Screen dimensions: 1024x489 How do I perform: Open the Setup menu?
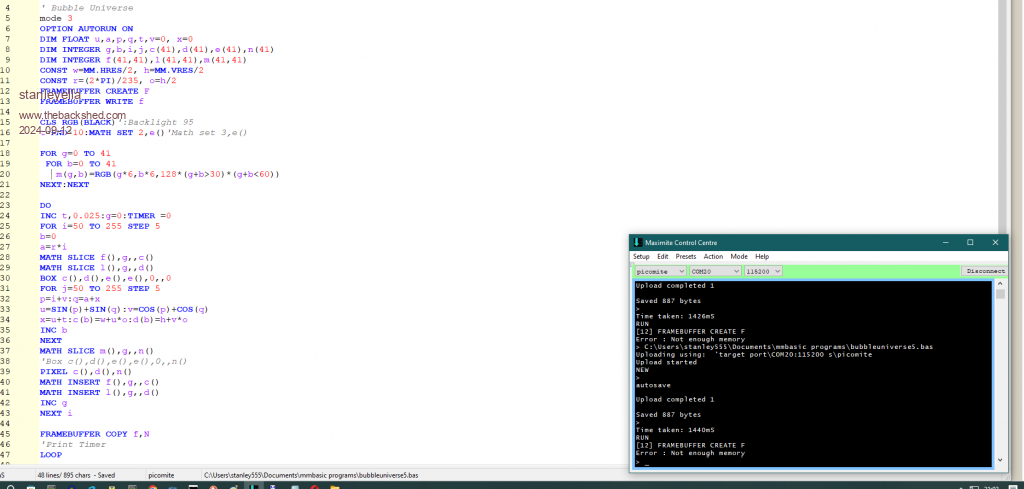tap(641, 257)
